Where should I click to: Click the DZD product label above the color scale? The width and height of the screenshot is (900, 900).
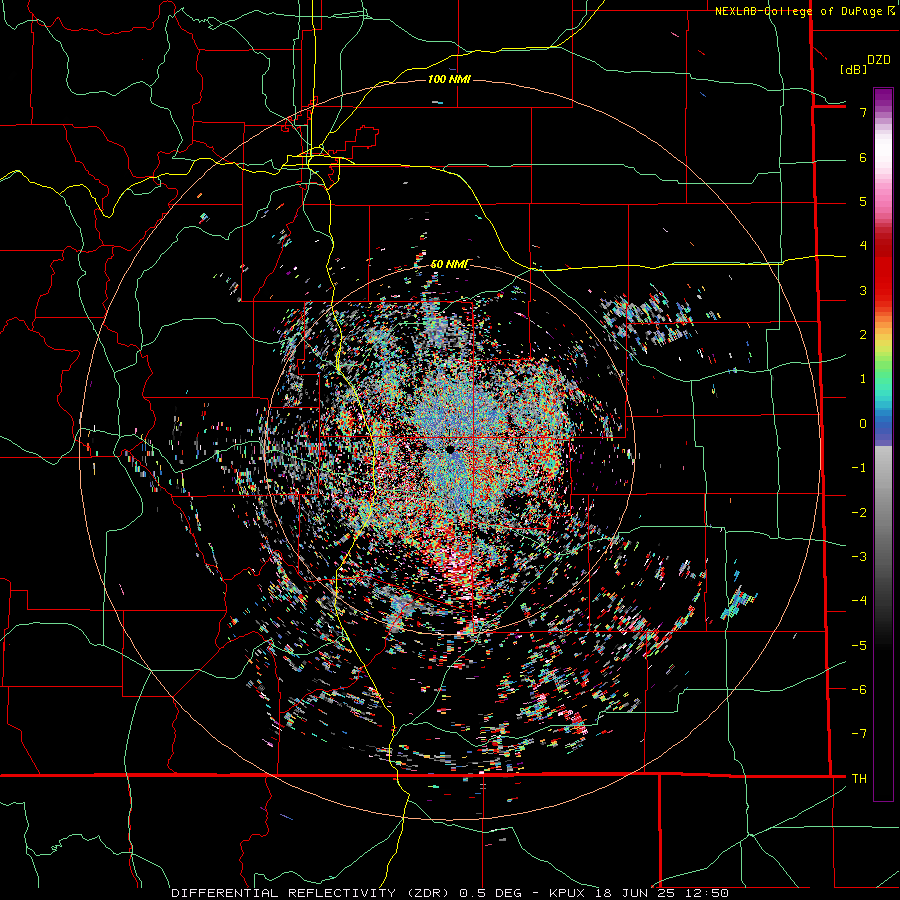click(x=879, y=60)
